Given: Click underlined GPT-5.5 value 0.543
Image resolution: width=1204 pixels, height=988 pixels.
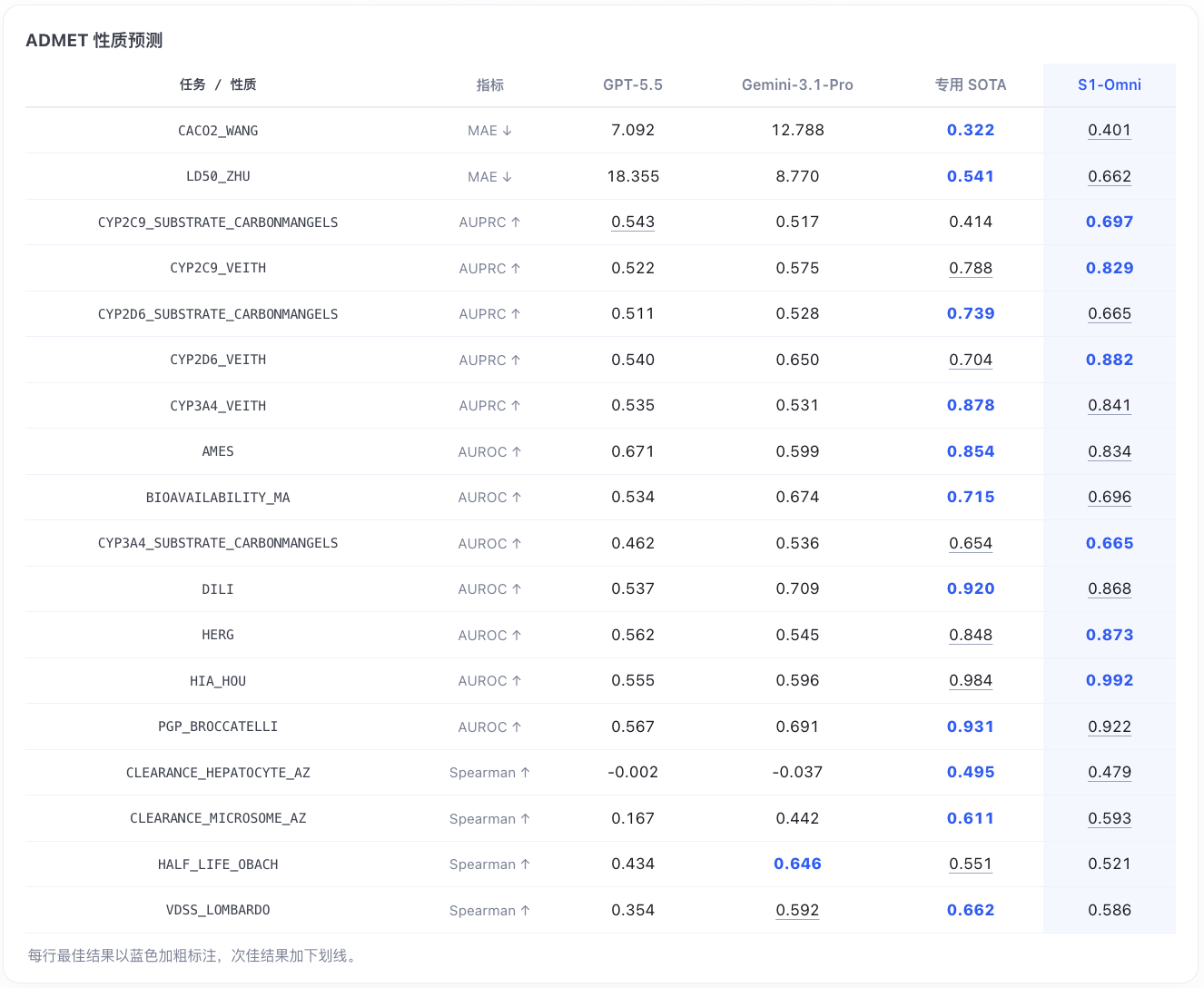Looking at the screenshot, I should tap(633, 222).
